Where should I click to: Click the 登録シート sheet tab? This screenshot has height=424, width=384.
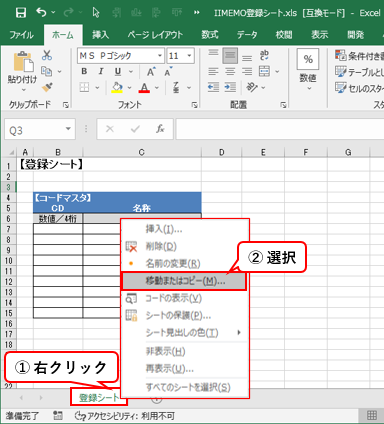click(99, 397)
